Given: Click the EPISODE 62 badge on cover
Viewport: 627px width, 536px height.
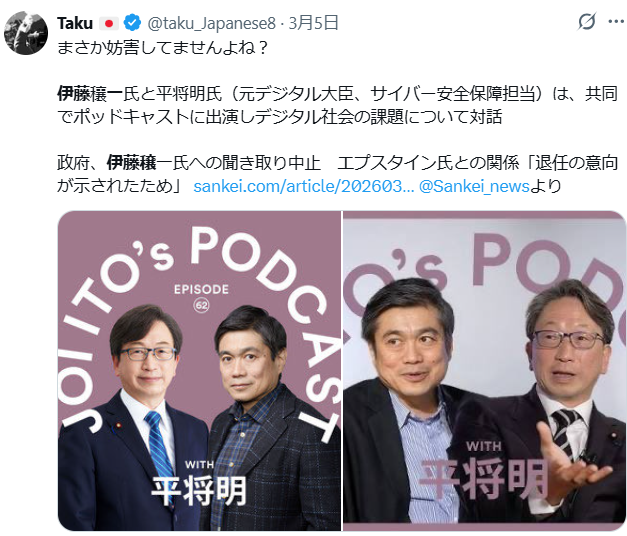Looking at the screenshot, I should [201, 298].
